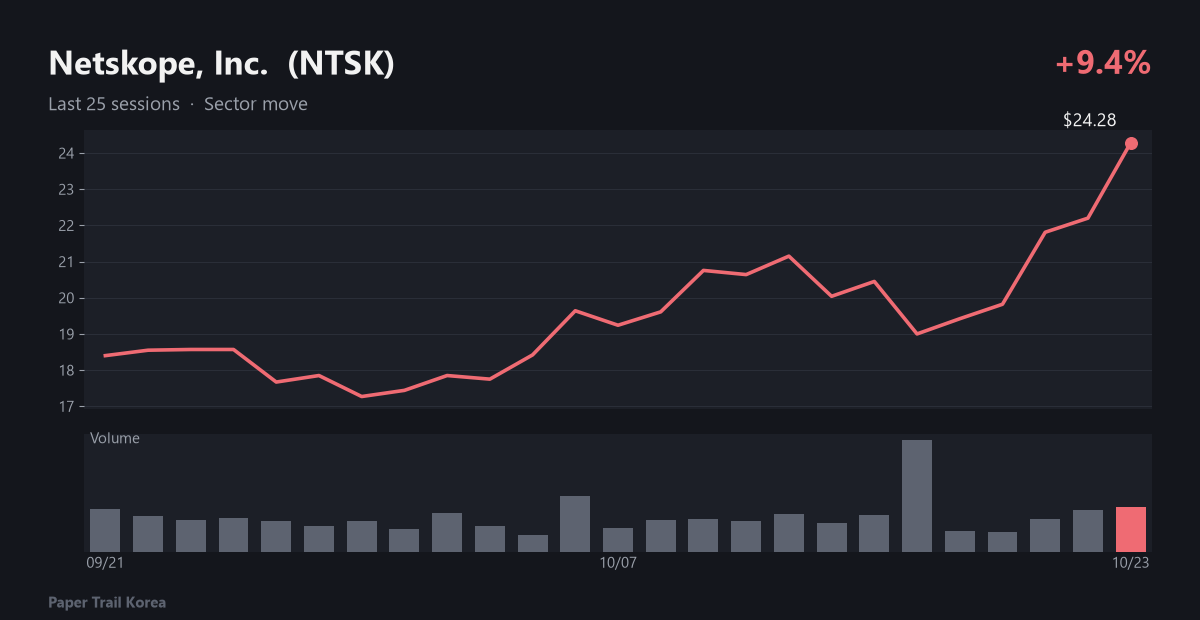1200x620 pixels.
Task: Click the Volume panel label
Action: pyautogui.click(x=115, y=438)
